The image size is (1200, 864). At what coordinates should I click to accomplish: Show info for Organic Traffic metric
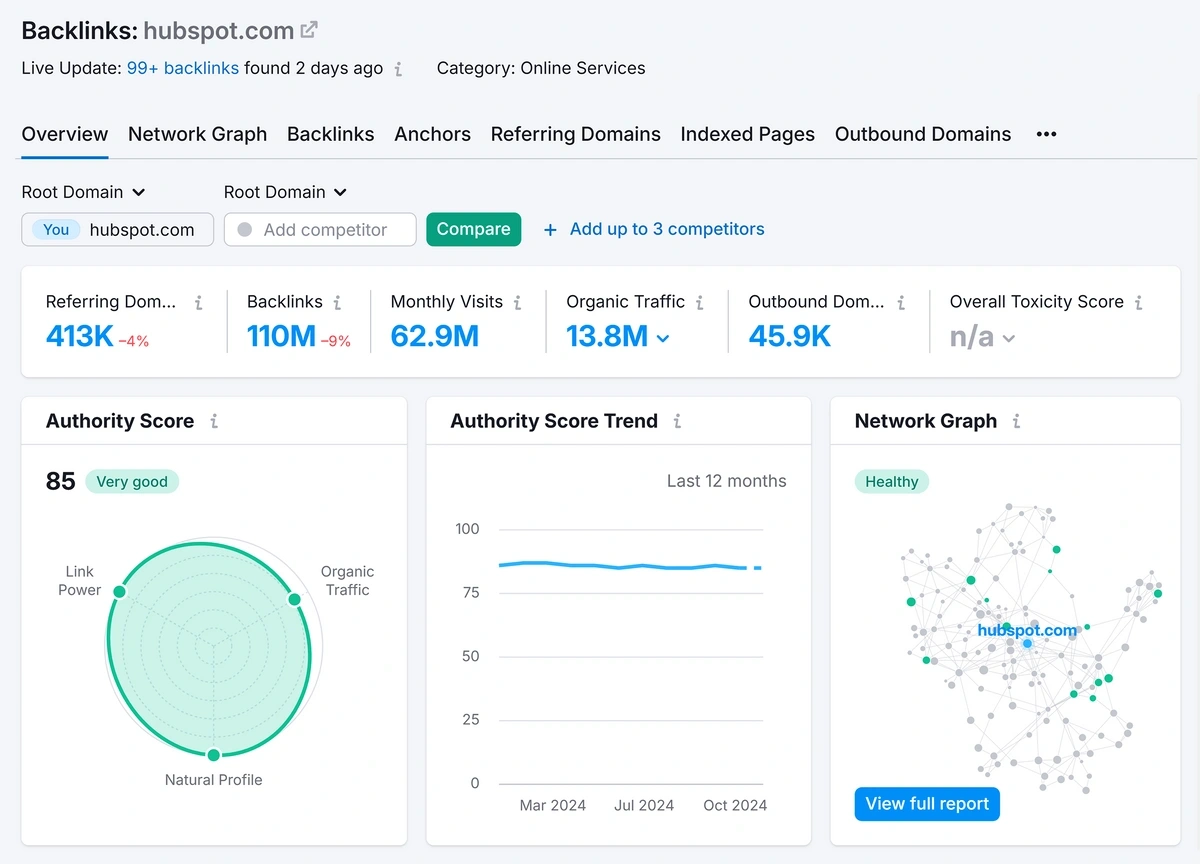(699, 302)
